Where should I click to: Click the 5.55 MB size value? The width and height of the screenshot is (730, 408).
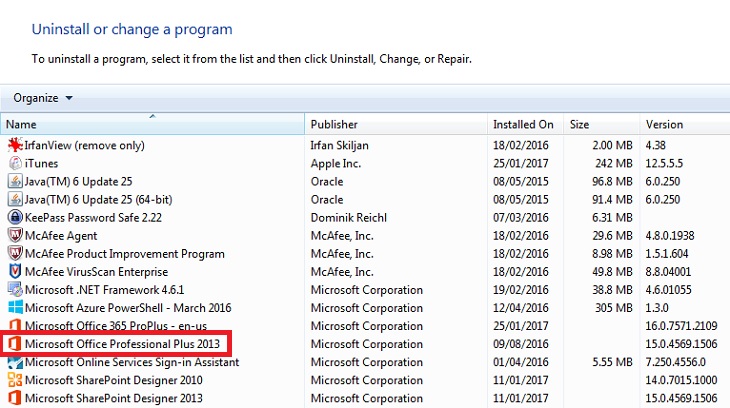(x=612, y=362)
